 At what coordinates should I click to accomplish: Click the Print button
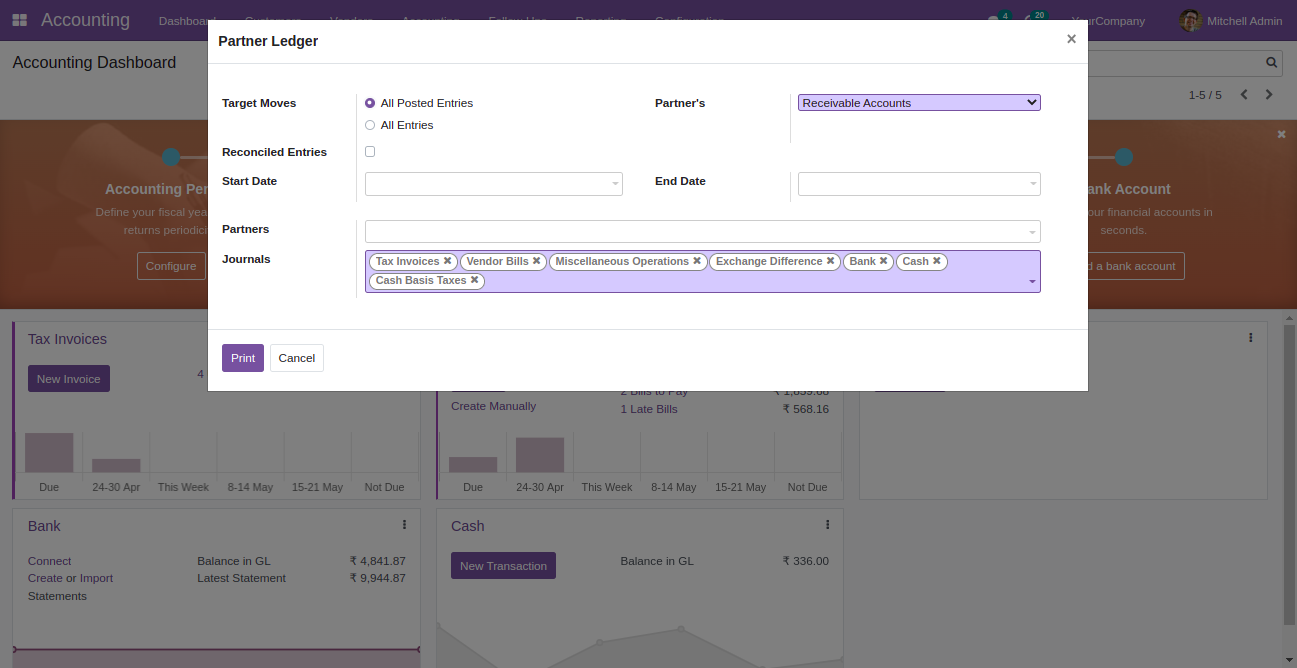click(x=243, y=358)
